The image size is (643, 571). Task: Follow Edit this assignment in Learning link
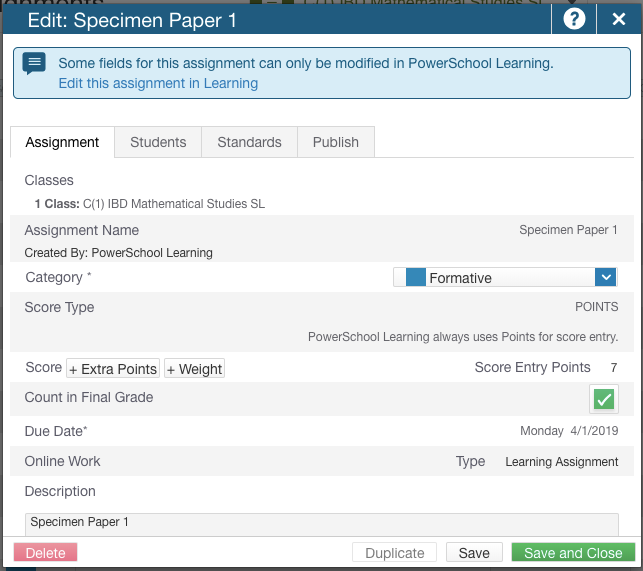[x=158, y=83]
